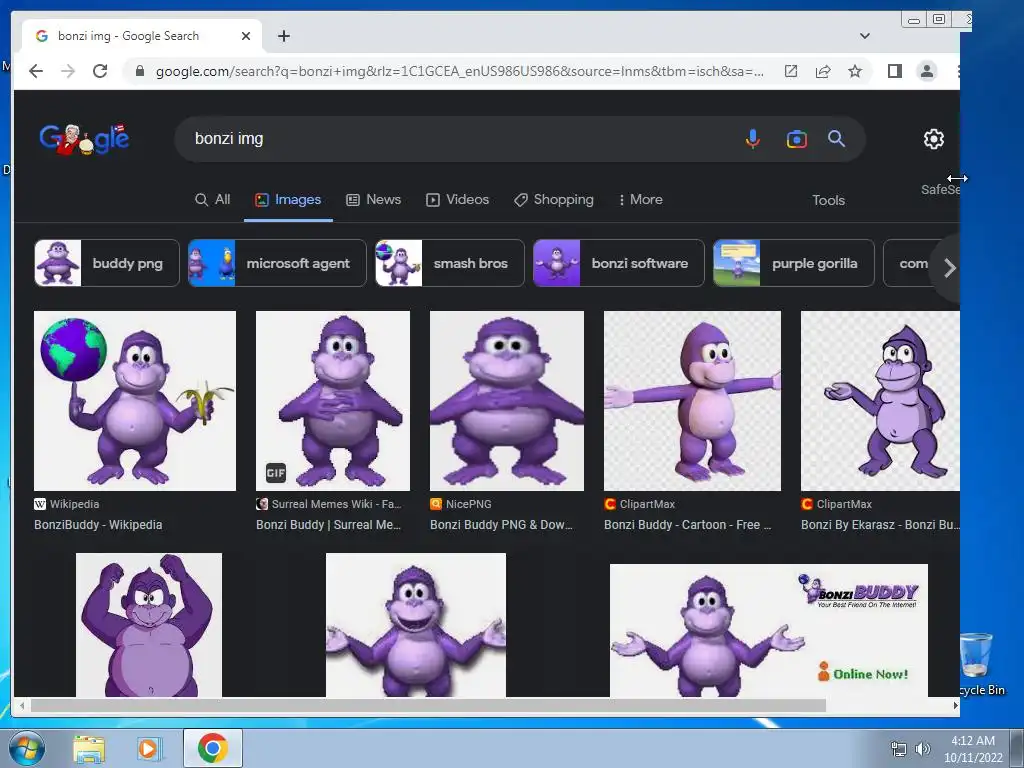Switch to News results tab
Viewport: 1024px width, 768px height.
373,199
